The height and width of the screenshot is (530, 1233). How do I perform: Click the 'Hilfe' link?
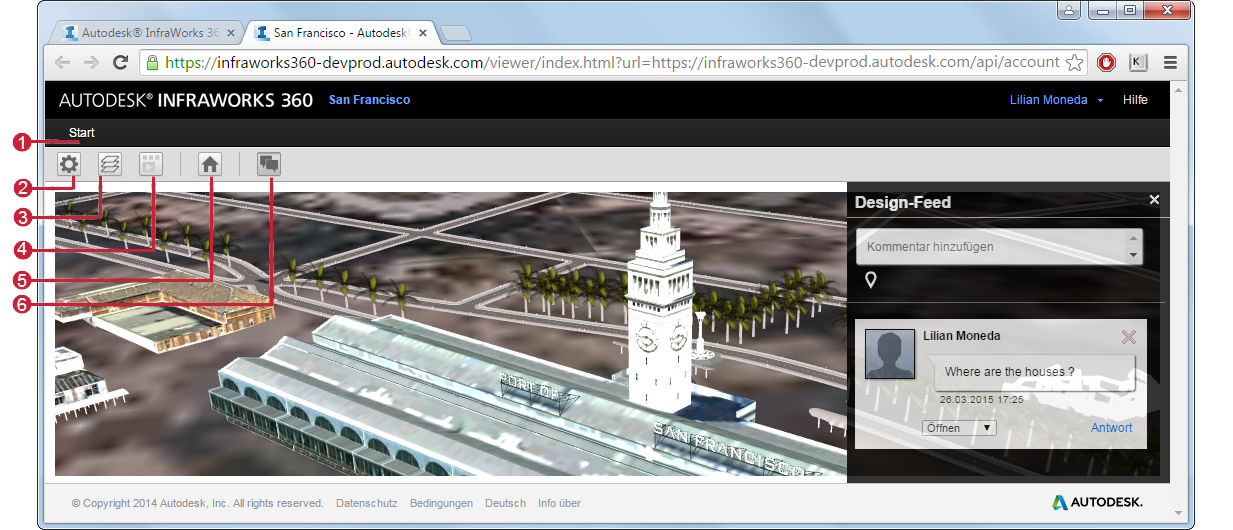pyautogui.click(x=1135, y=100)
